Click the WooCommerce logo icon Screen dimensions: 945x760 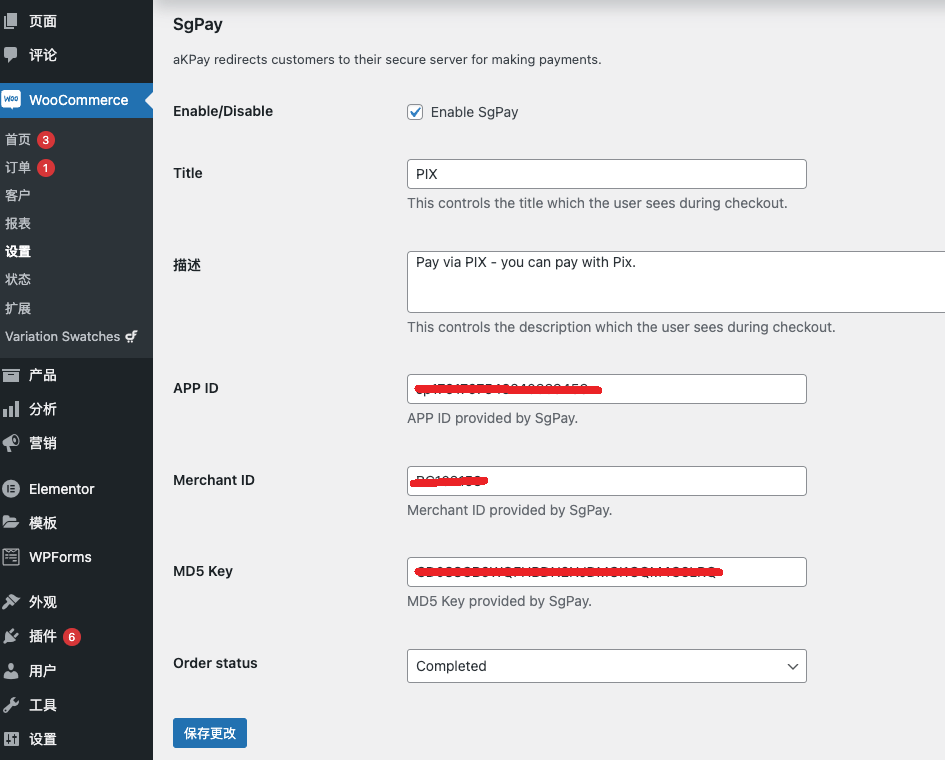pos(11,99)
